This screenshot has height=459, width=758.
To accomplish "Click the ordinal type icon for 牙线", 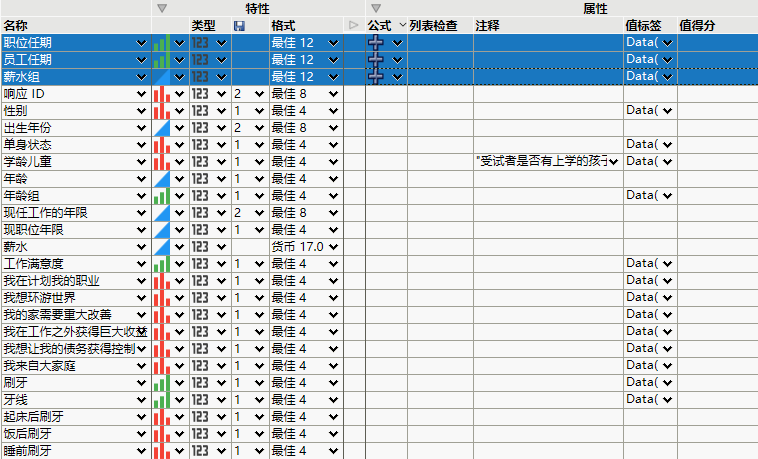I will (162, 400).
